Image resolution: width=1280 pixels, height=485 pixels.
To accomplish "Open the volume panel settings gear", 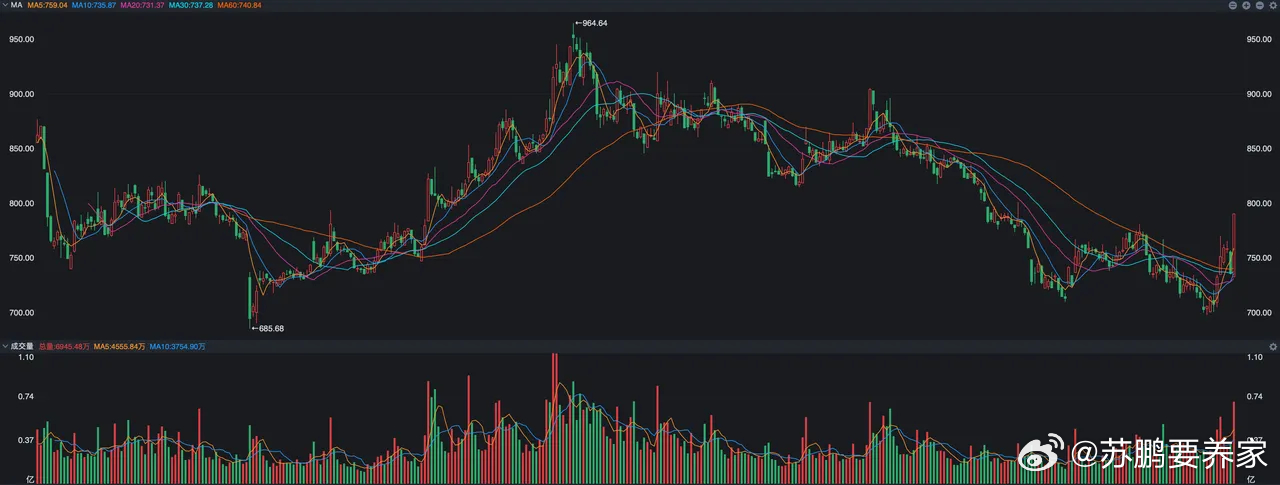I will (x=1273, y=346).
